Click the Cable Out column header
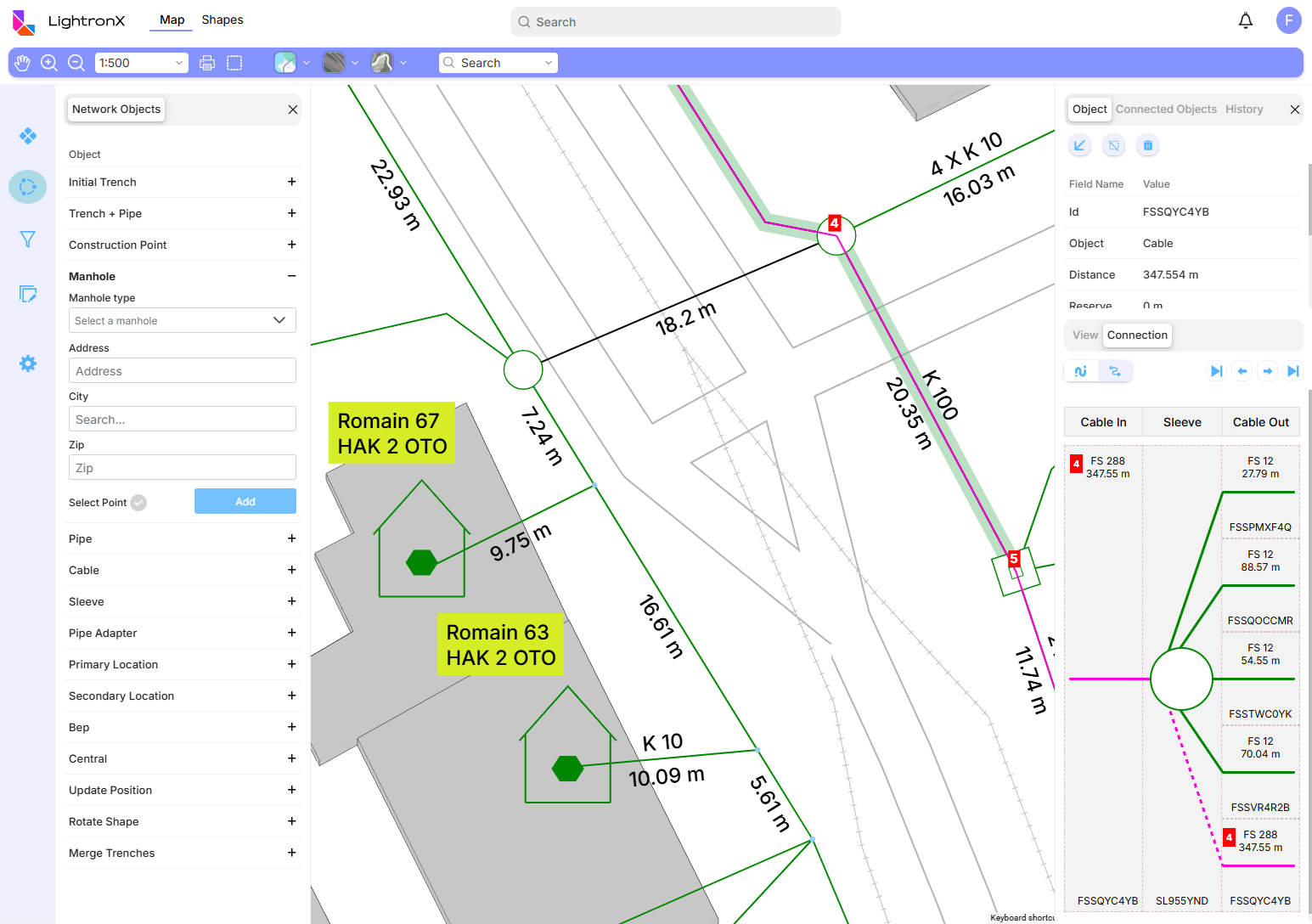The height and width of the screenshot is (924, 1312). [x=1260, y=422]
